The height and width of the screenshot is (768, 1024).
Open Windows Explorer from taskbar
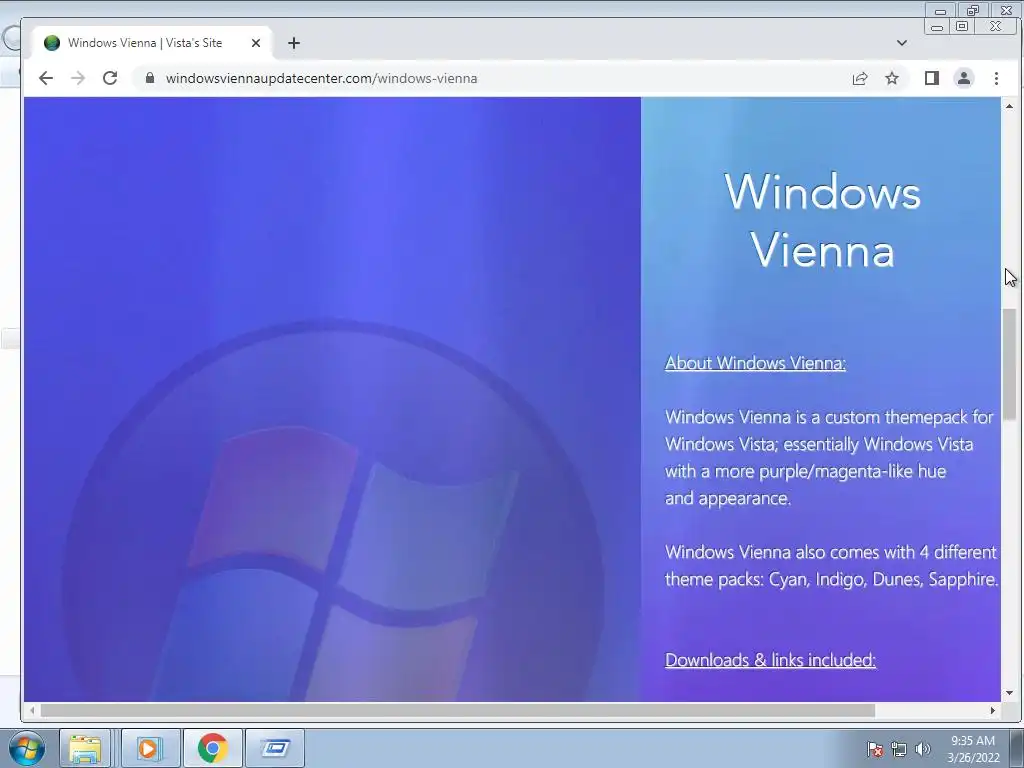point(86,748)
